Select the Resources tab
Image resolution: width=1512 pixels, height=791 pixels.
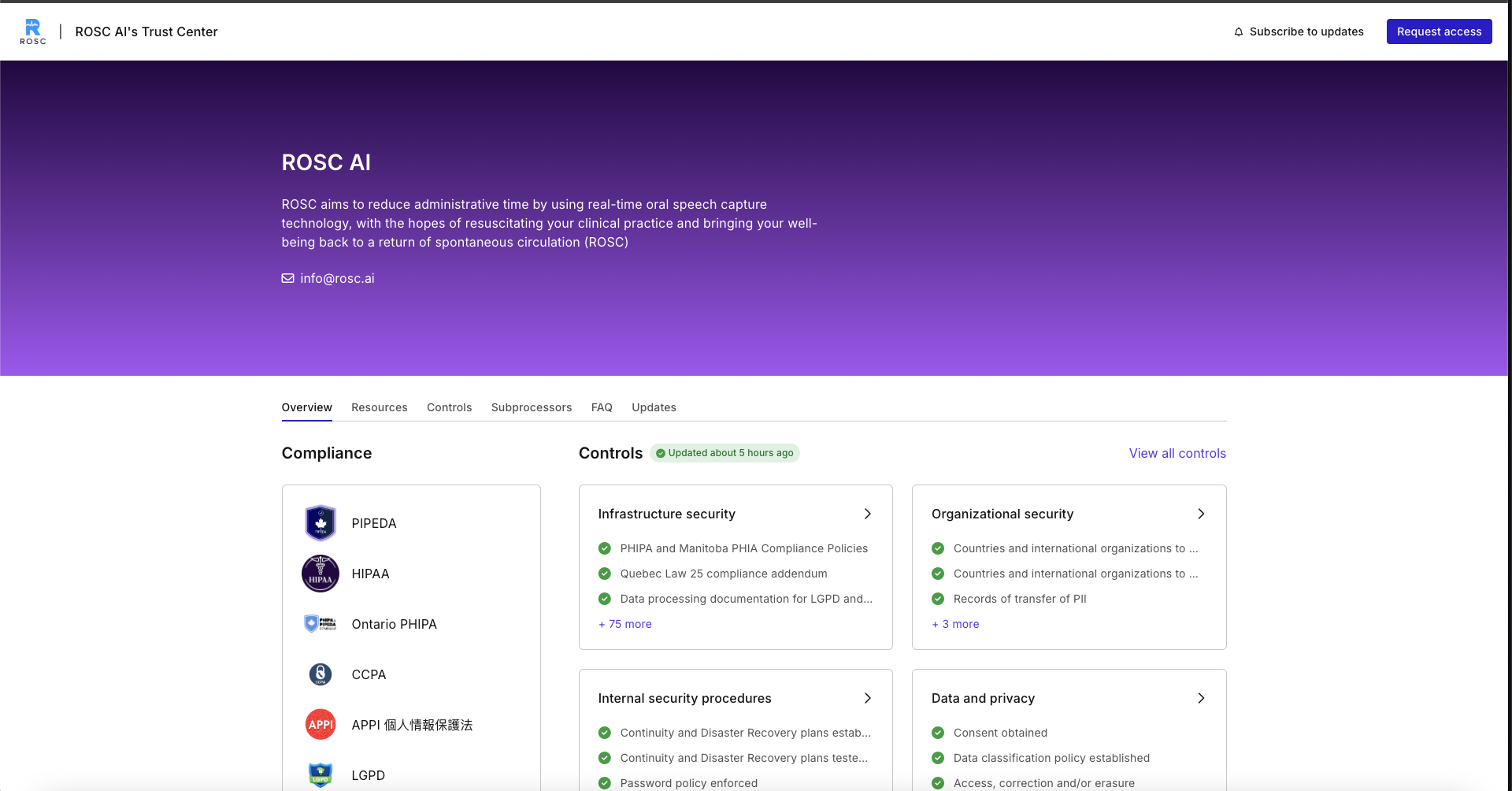click(x=379, y=407)
